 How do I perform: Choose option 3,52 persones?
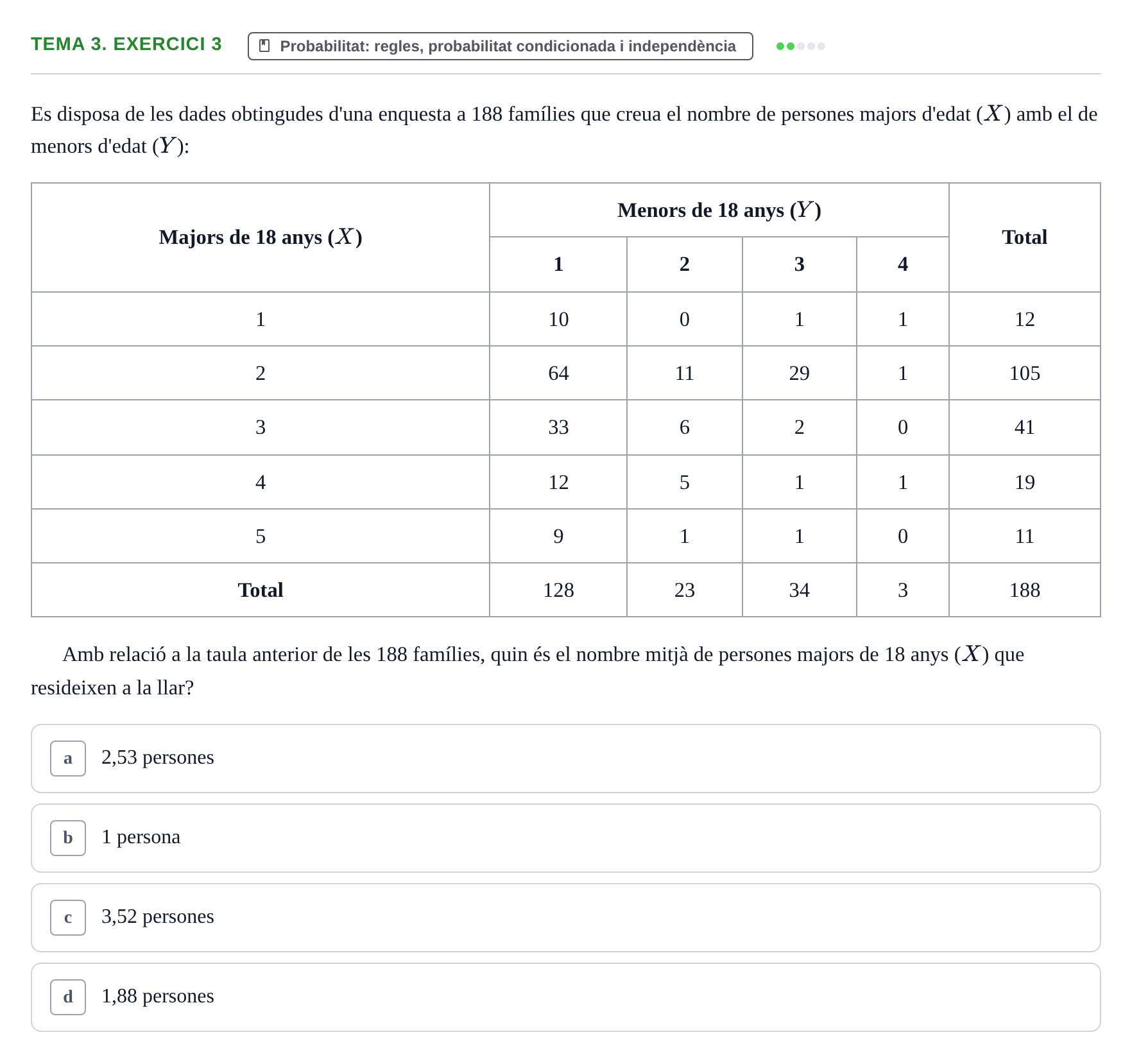coord(566,918)
